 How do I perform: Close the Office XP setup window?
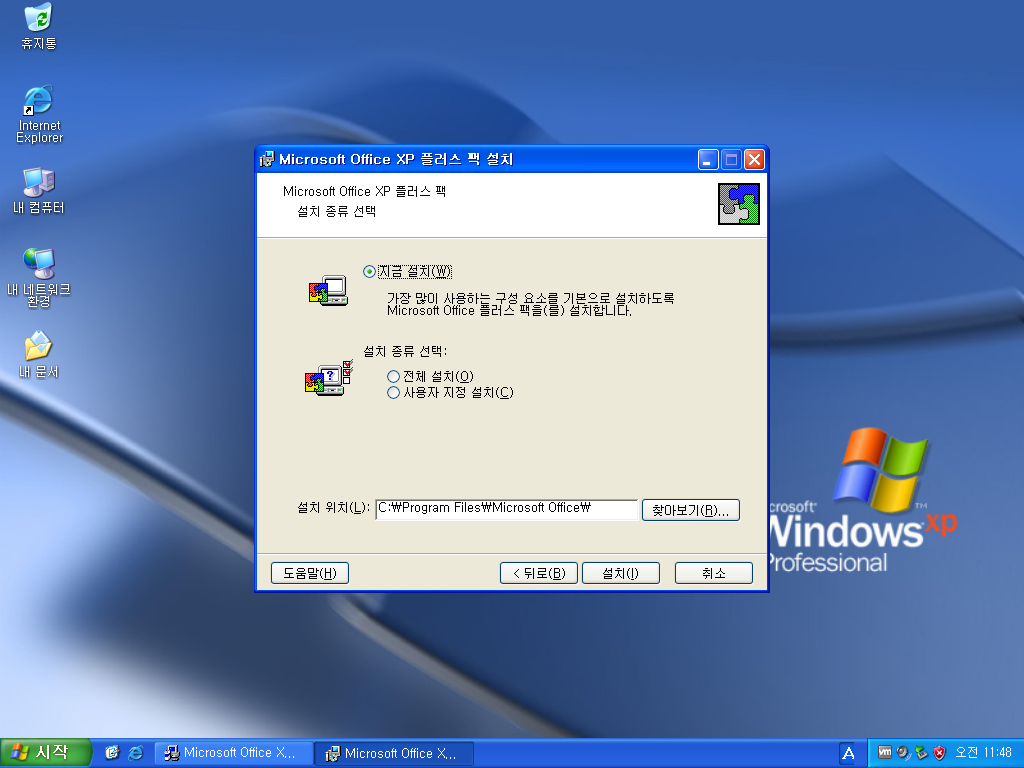[x=755, y=159]
